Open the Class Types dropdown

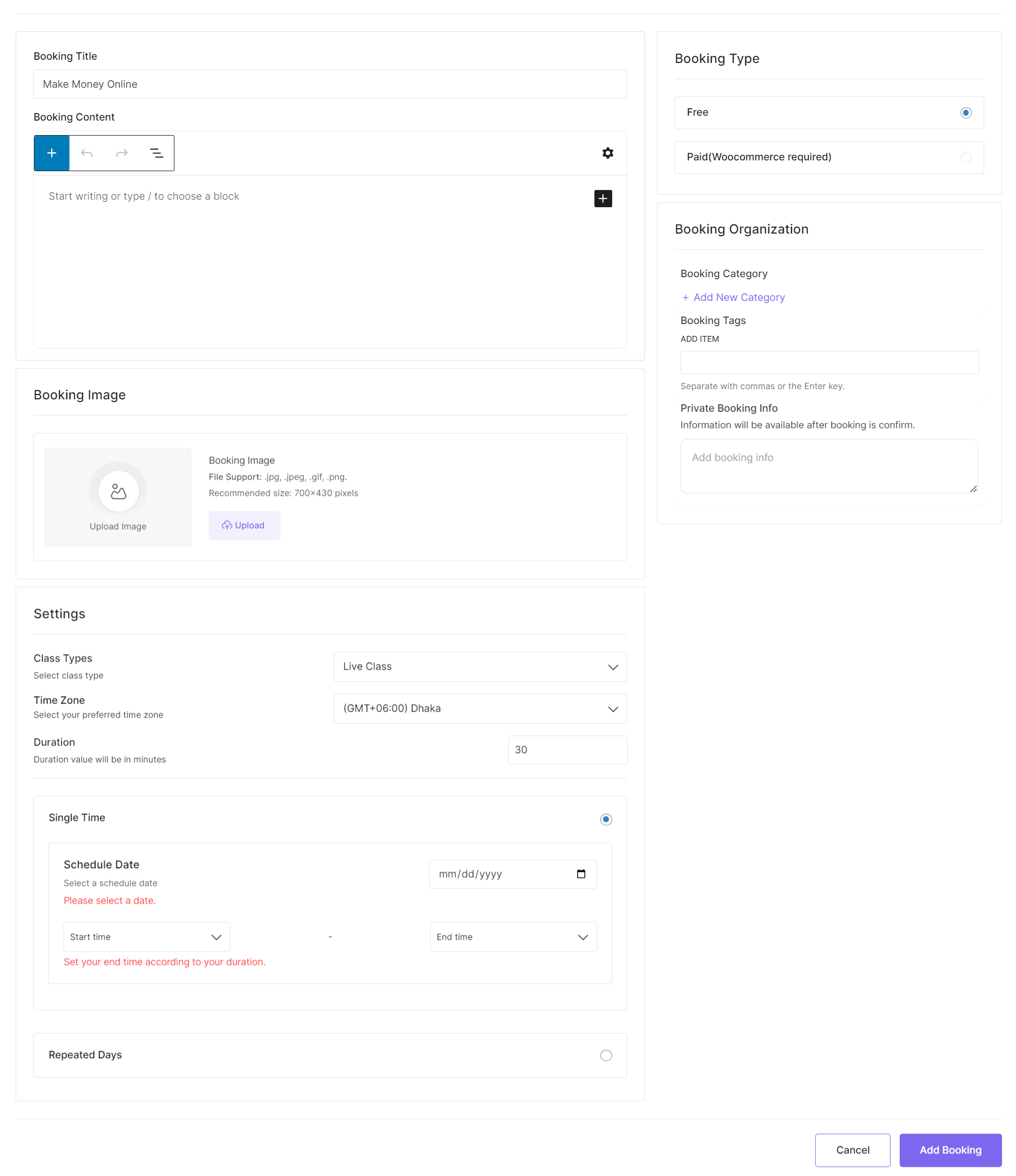pyautogui.click(x=480, y=666)
